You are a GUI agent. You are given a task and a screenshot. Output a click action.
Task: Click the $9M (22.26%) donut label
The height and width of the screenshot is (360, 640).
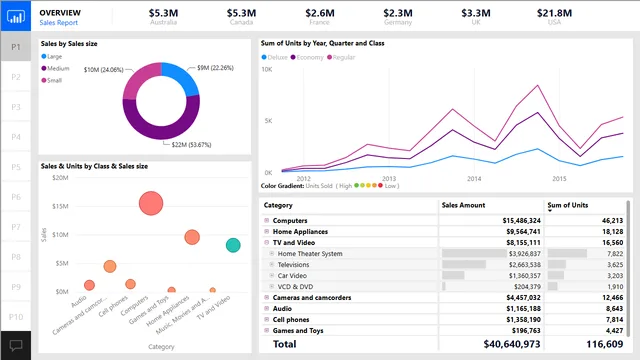(215, 68)
